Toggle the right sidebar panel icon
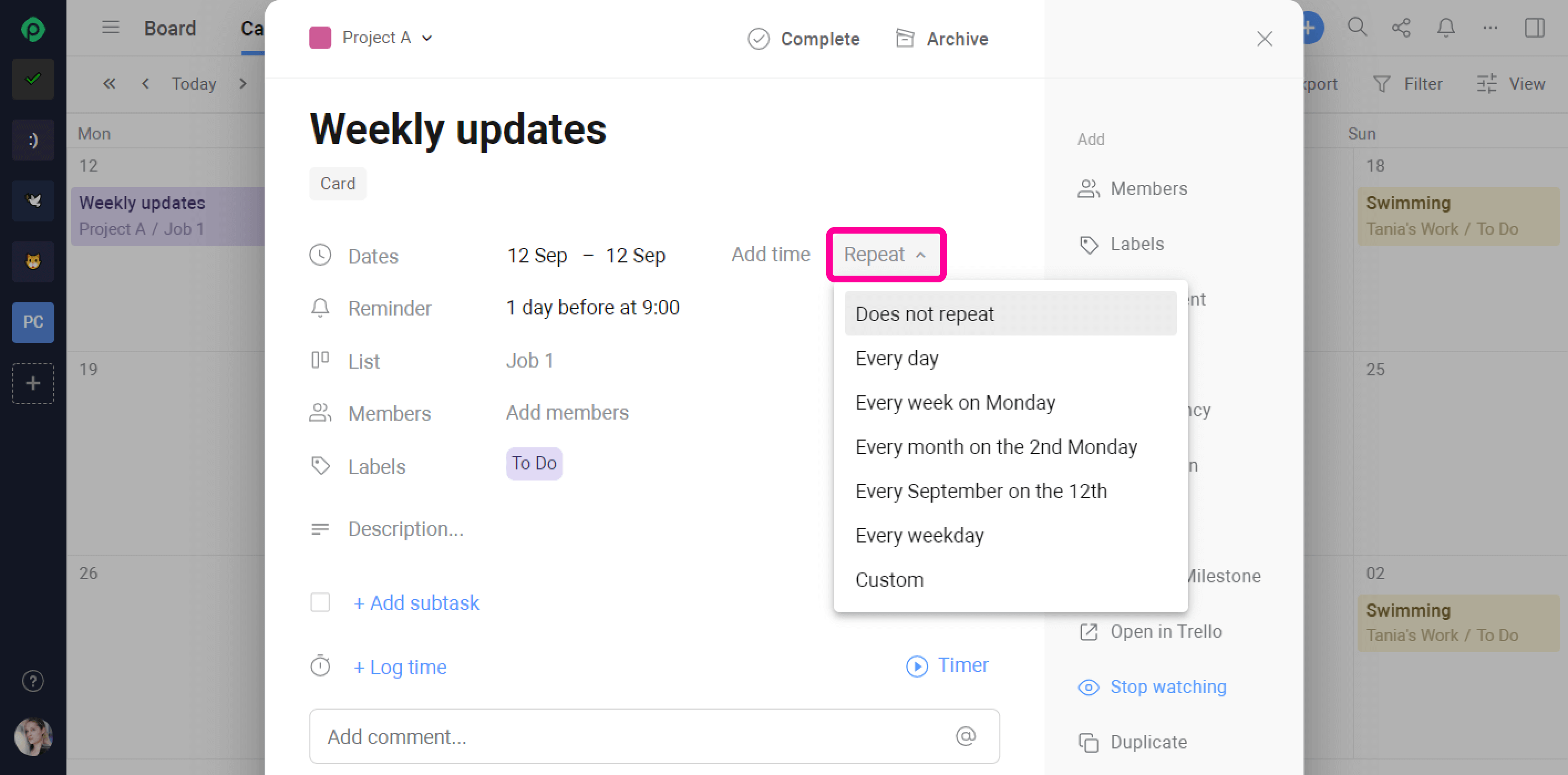 click(1534, 27)
